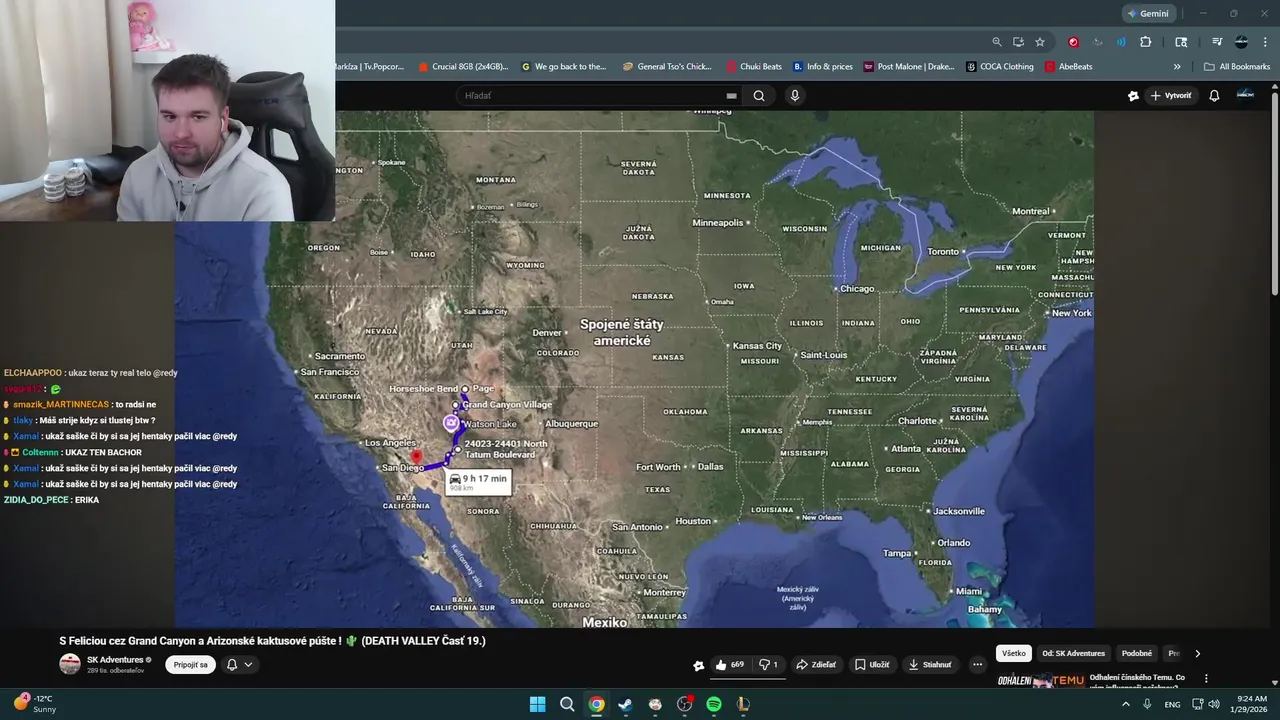This screenshot has width=1280, height=720.
Task: Click the video title 'S Feliciou cez Grand Canyon'
Action: 272,641
